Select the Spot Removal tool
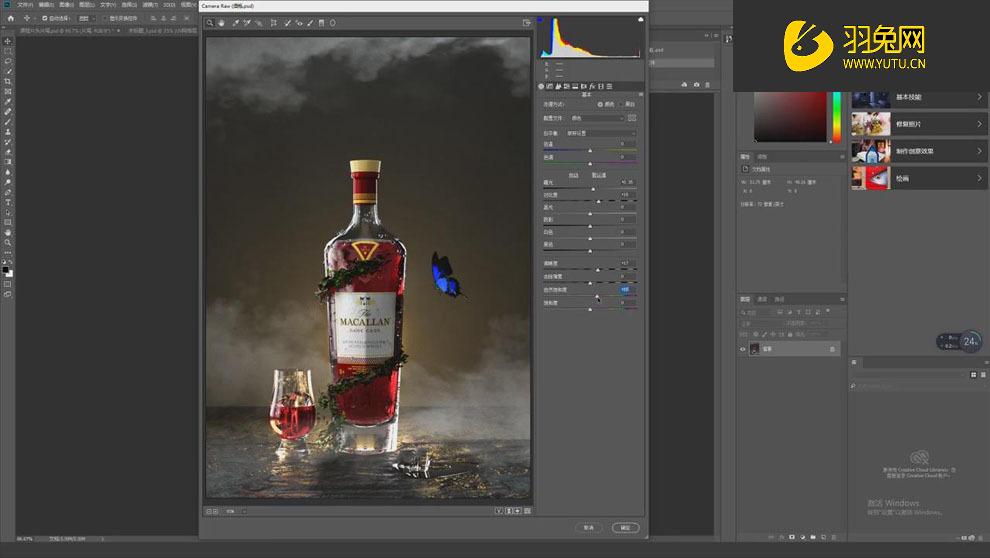 tap(287, 23)
